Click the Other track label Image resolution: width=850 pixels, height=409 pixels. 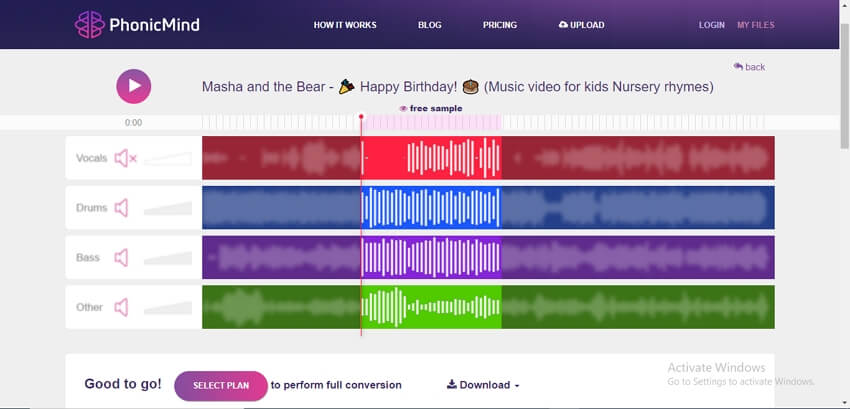[x=89, y=307]
